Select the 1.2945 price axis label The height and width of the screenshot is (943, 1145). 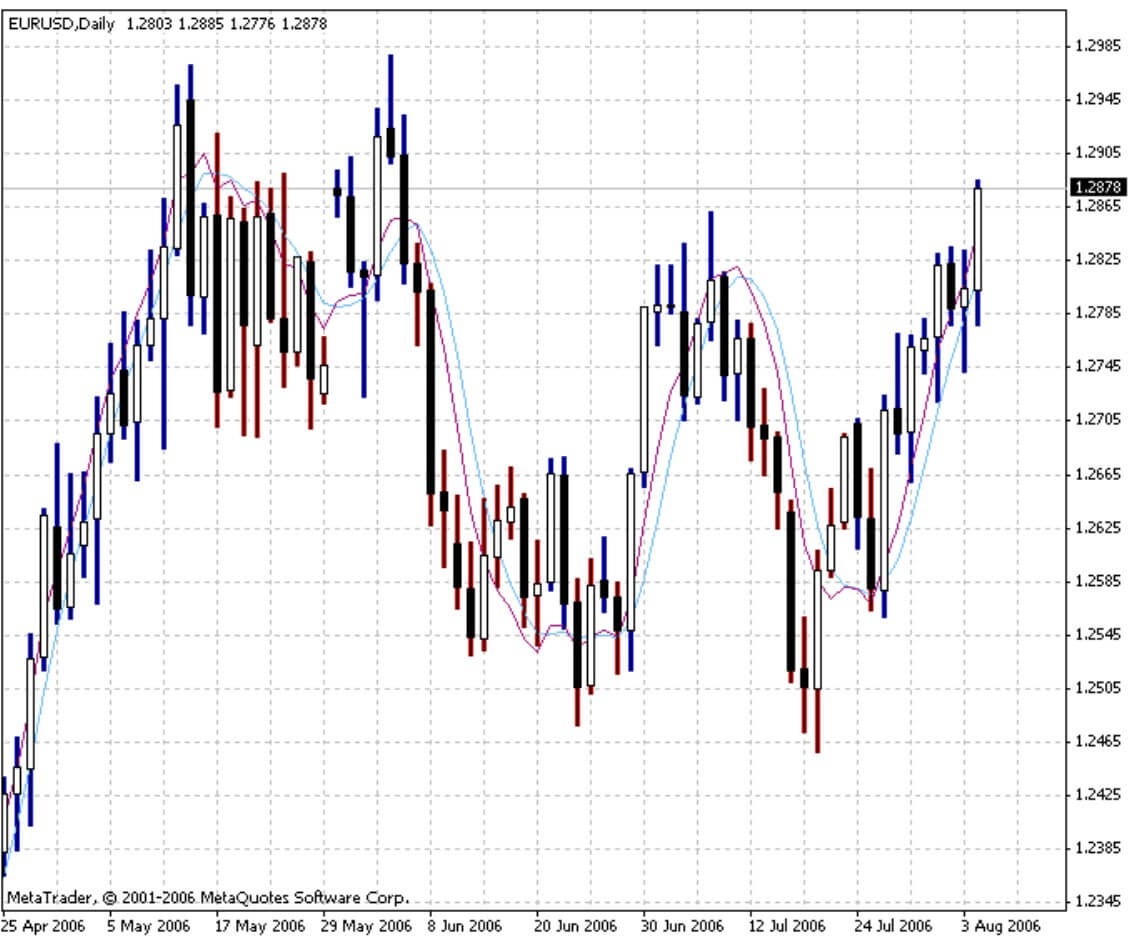point(1098,99)
